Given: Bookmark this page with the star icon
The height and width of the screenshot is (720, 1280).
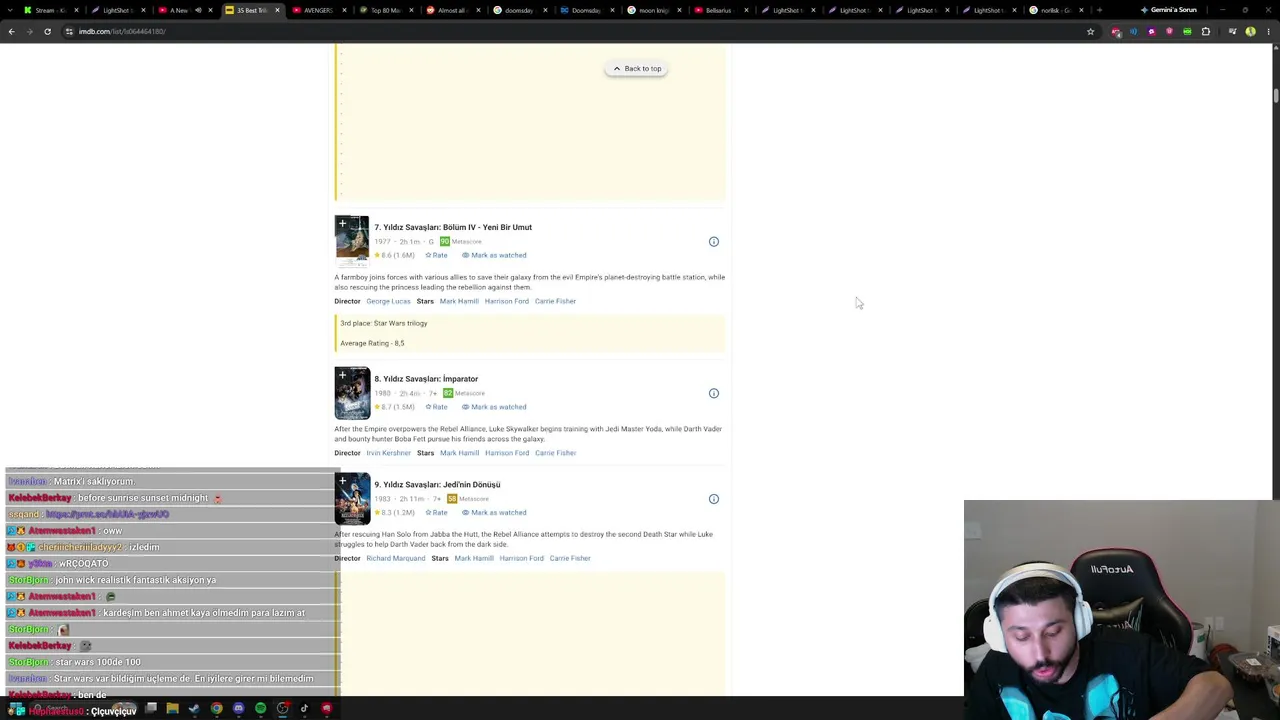Looking at the screenshot, I should point(1090,31).
